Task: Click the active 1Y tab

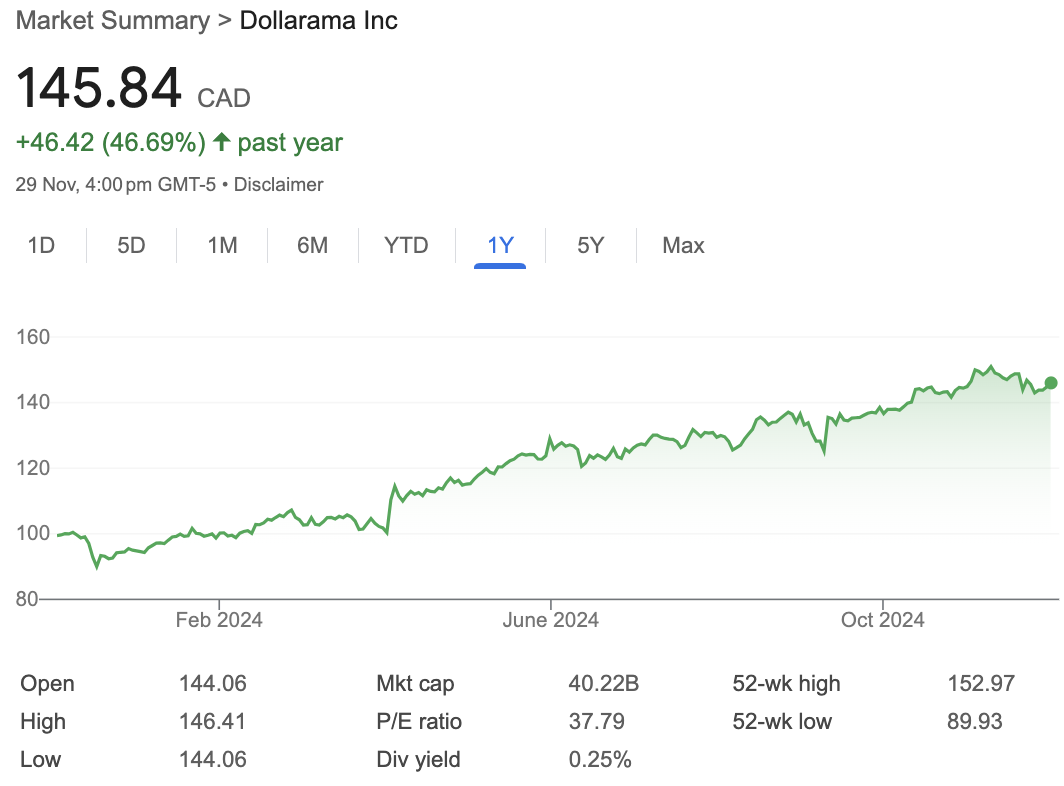Action: (500, 245)
